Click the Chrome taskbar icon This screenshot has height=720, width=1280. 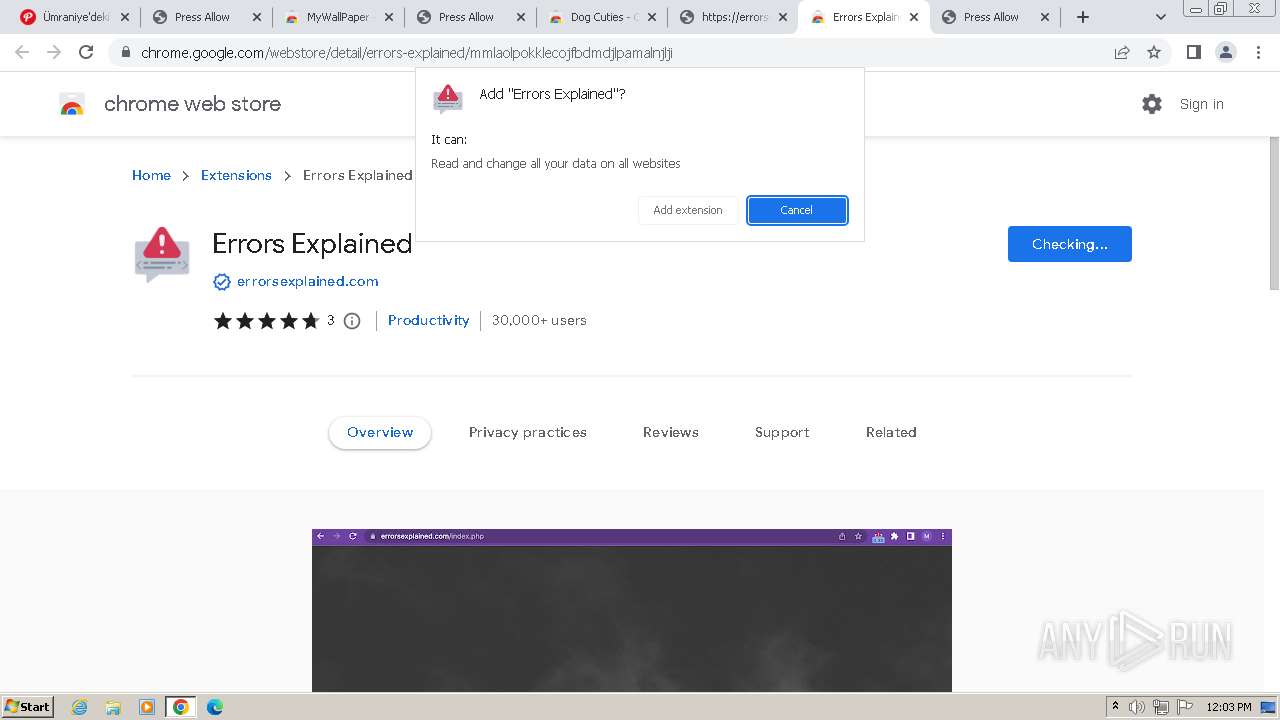coord(181,707)
